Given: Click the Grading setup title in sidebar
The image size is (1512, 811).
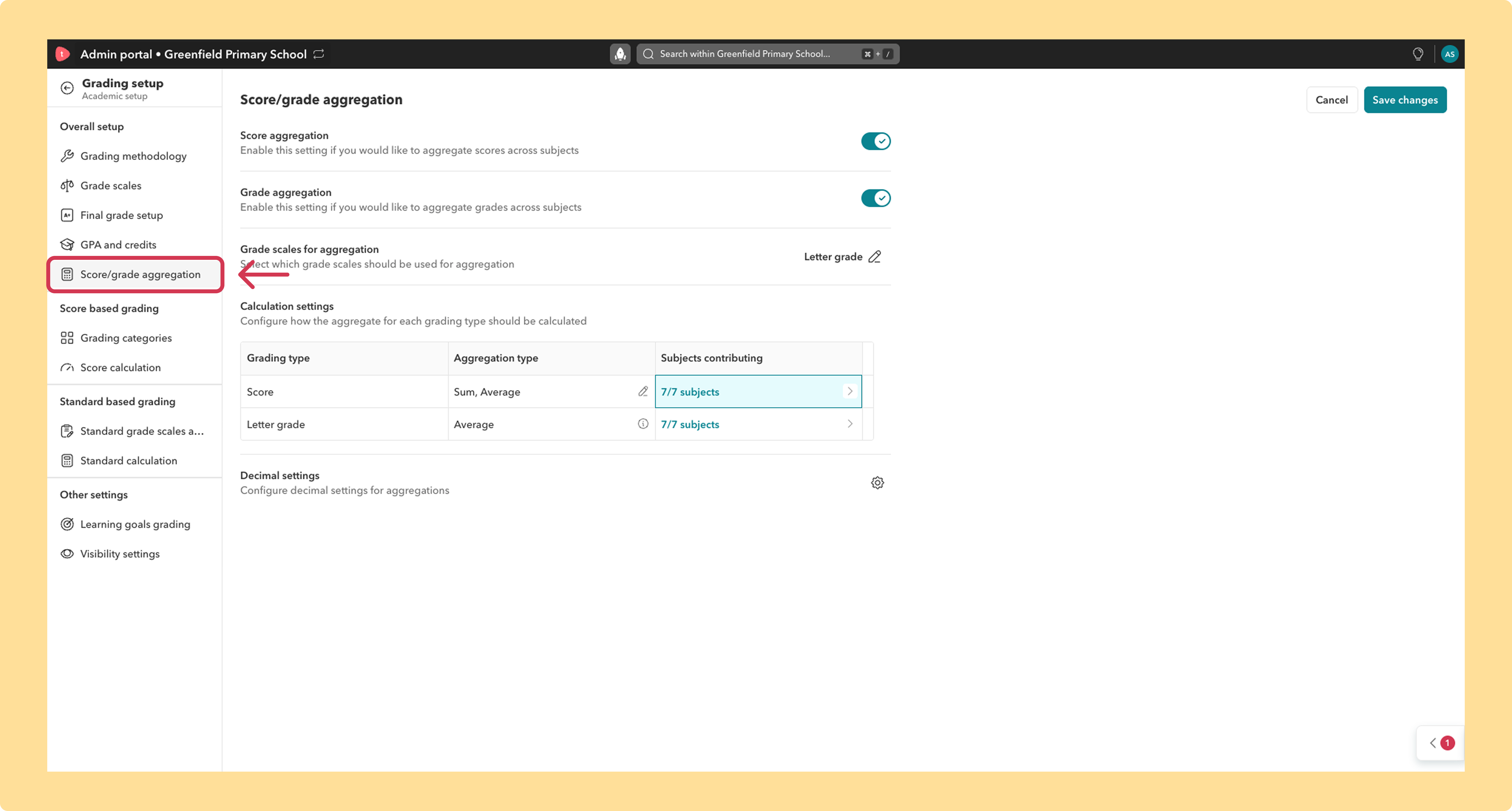Looking at the screenshot, I should [123, 83].
